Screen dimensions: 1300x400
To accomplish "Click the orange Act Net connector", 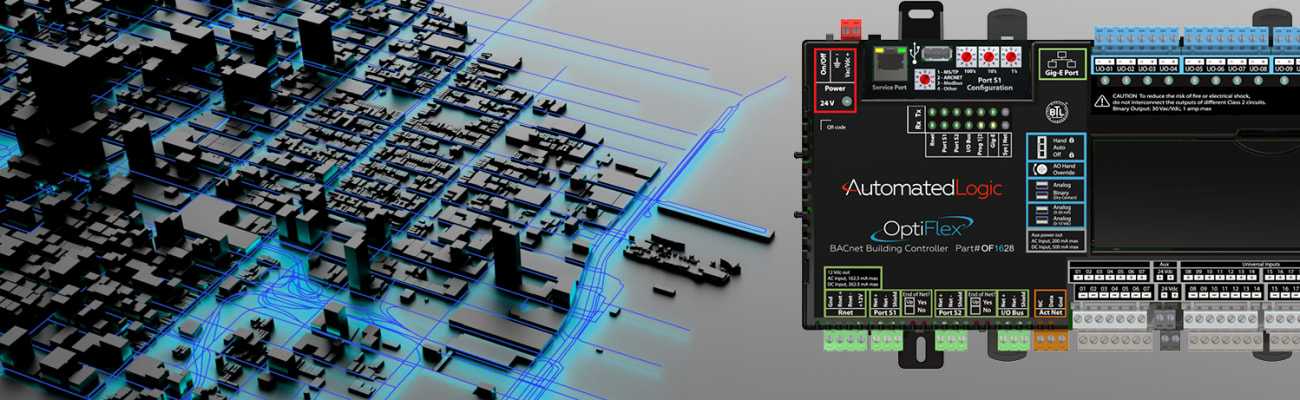I will (x=1051, y=338).
